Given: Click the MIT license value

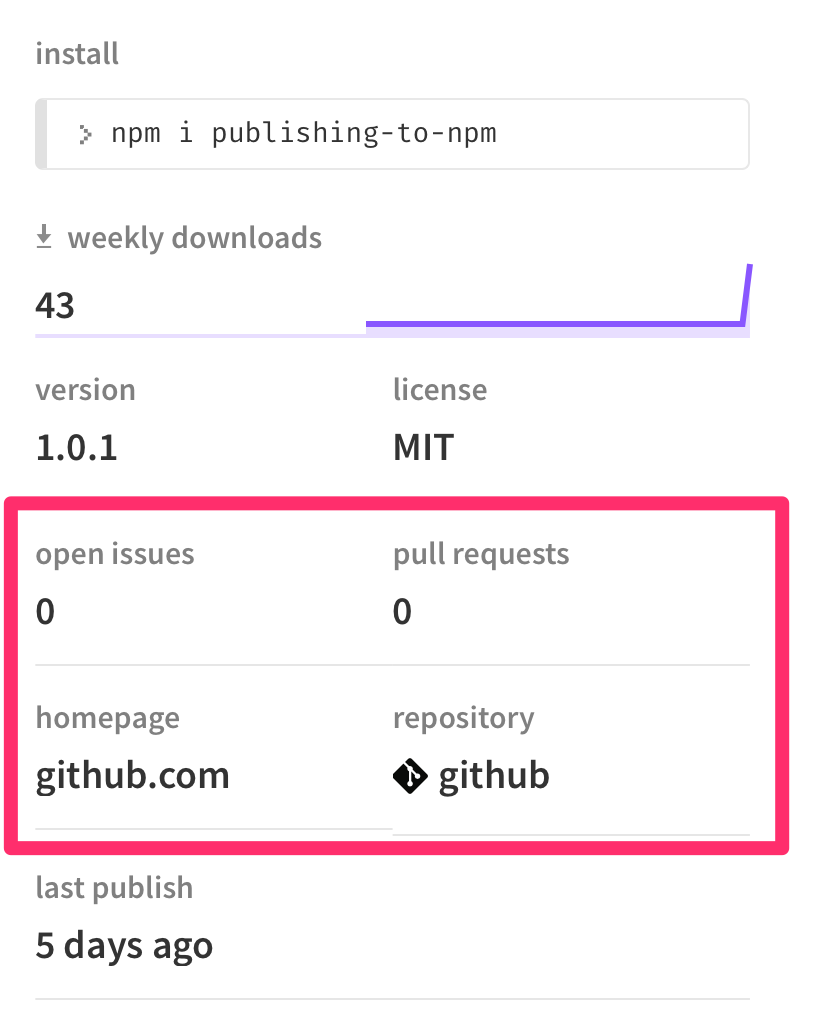Looking at the screenshot, I should [423, 448].
